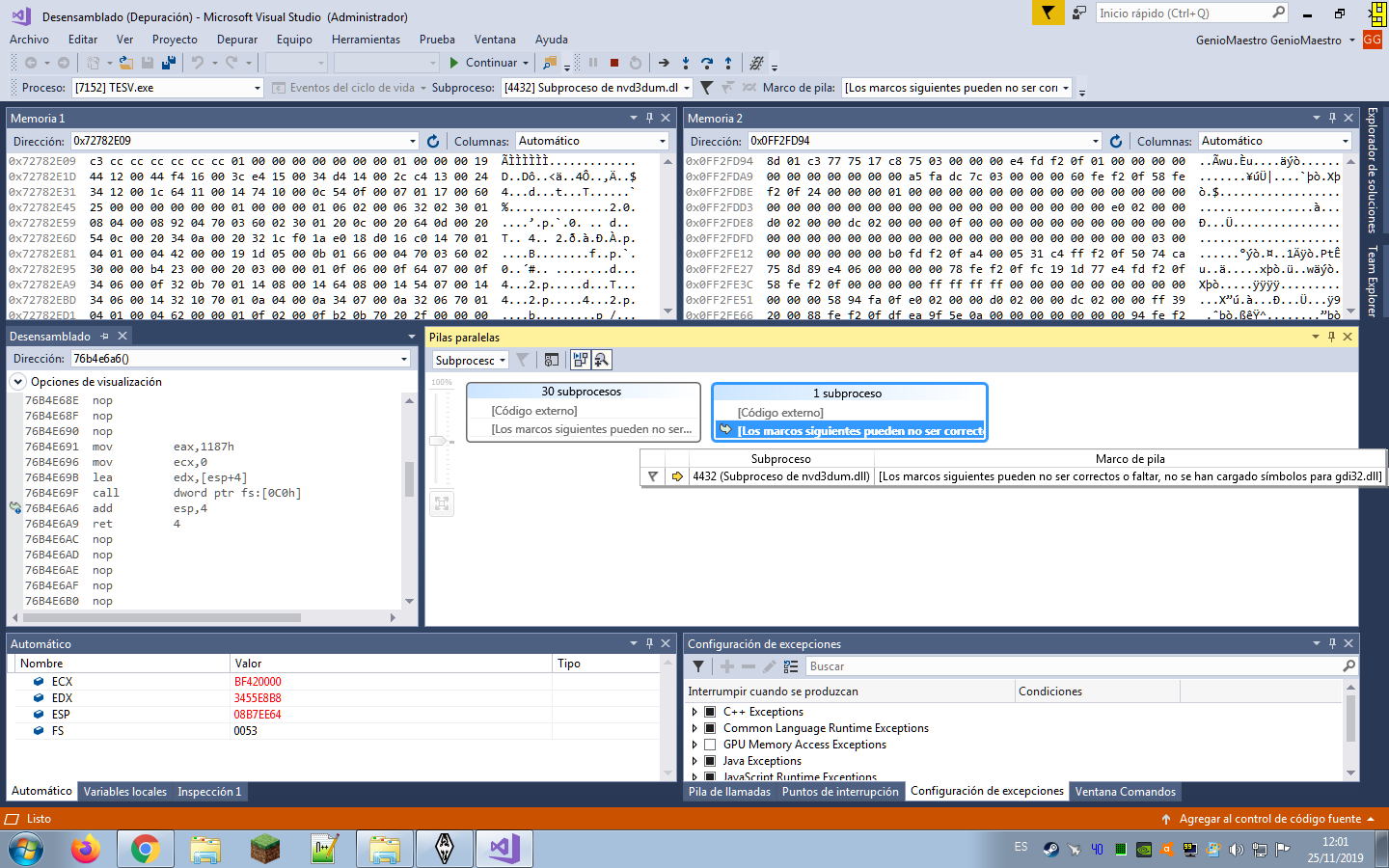Open the Subproceso dropdown for nvd3dum.dll

point(597,88)
